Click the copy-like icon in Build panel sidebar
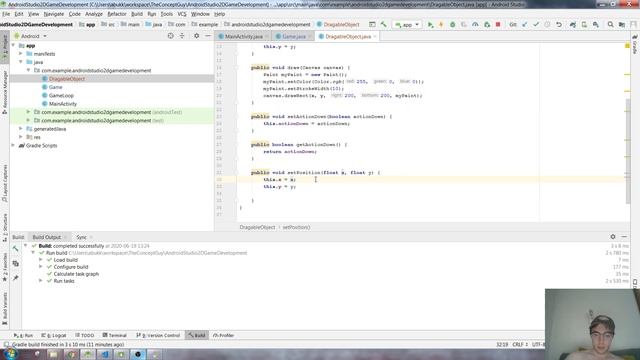 coord(16,264)
